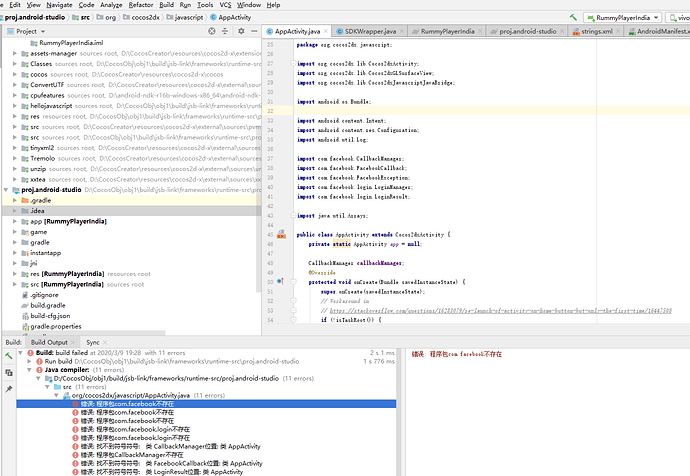
Task: Switch to the AppActivity.java editor tab
Action: (x=297, y=31)
